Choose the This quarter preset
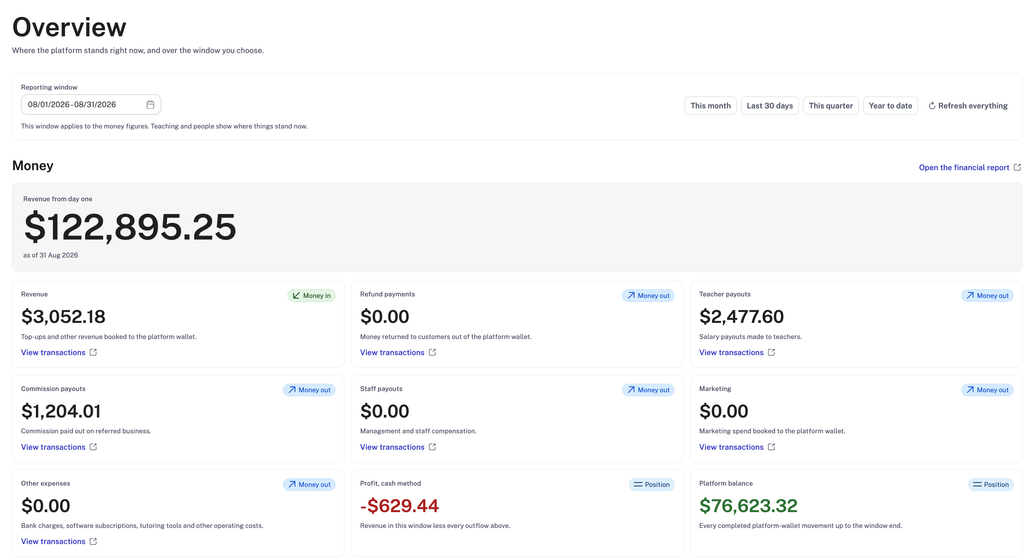1024x560 pixels. pos(831,106)
